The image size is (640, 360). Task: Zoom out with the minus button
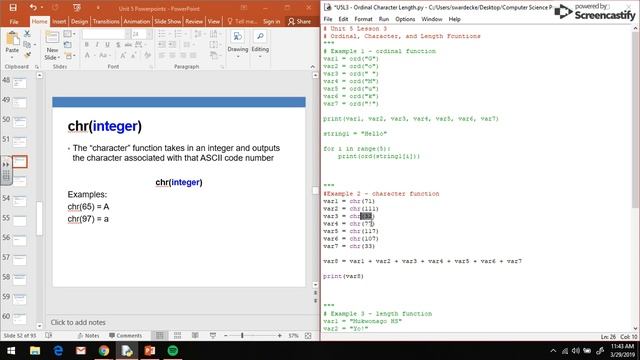click(226, 336)
